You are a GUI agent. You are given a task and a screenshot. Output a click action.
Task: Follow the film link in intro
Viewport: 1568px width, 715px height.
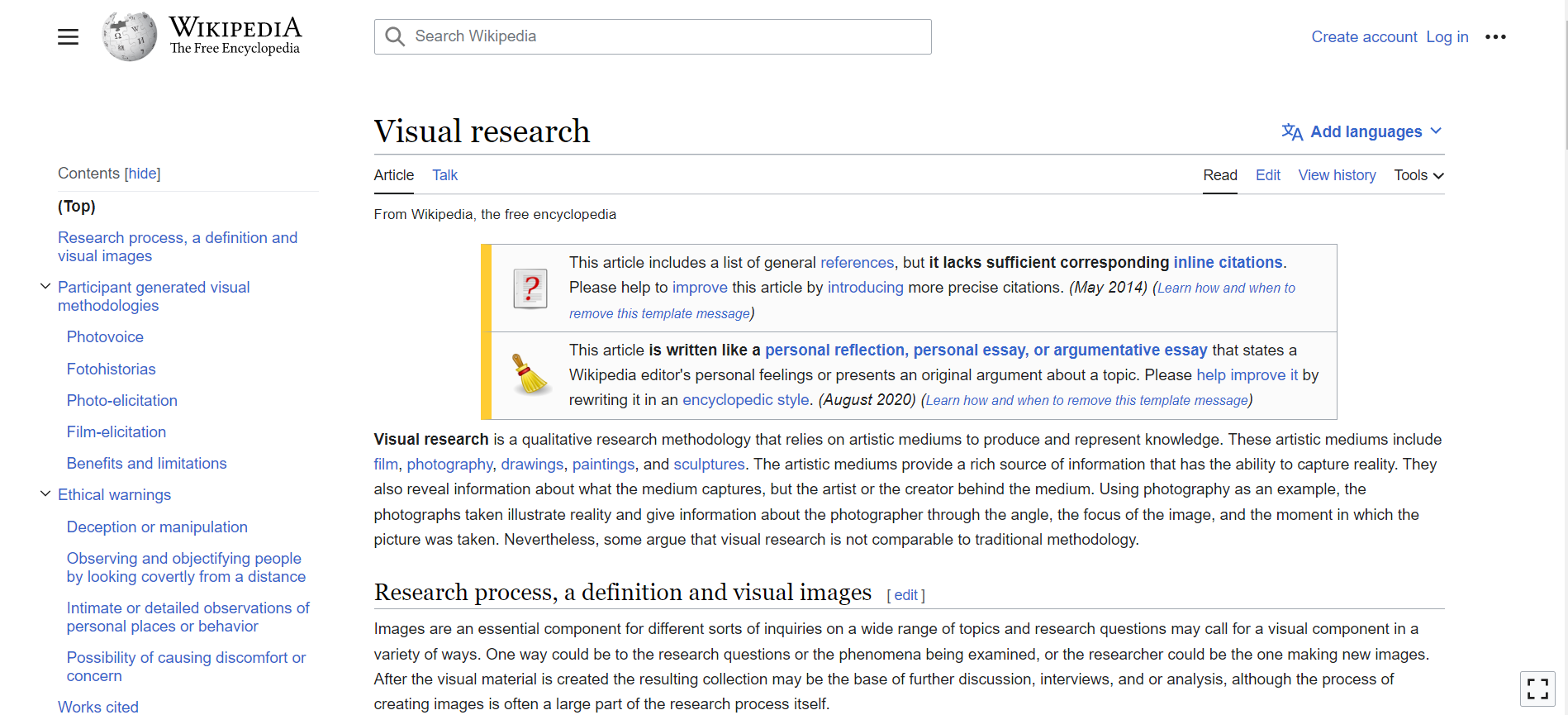pyautogui.click(x=385, y=465)
